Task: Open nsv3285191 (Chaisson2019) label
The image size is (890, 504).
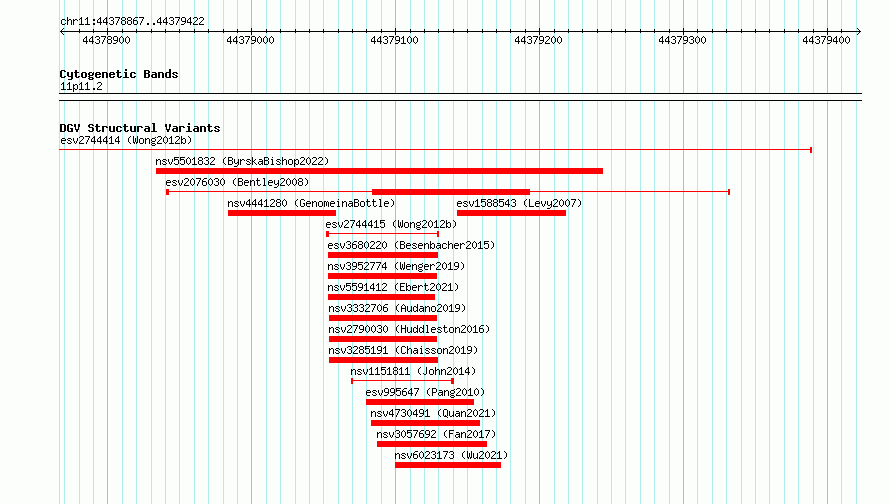Action: 404,350
